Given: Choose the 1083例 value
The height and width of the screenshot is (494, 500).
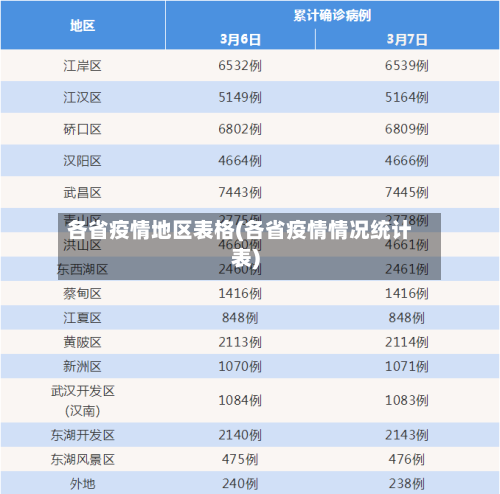Looking at the screenshot, I should (407, 401).
